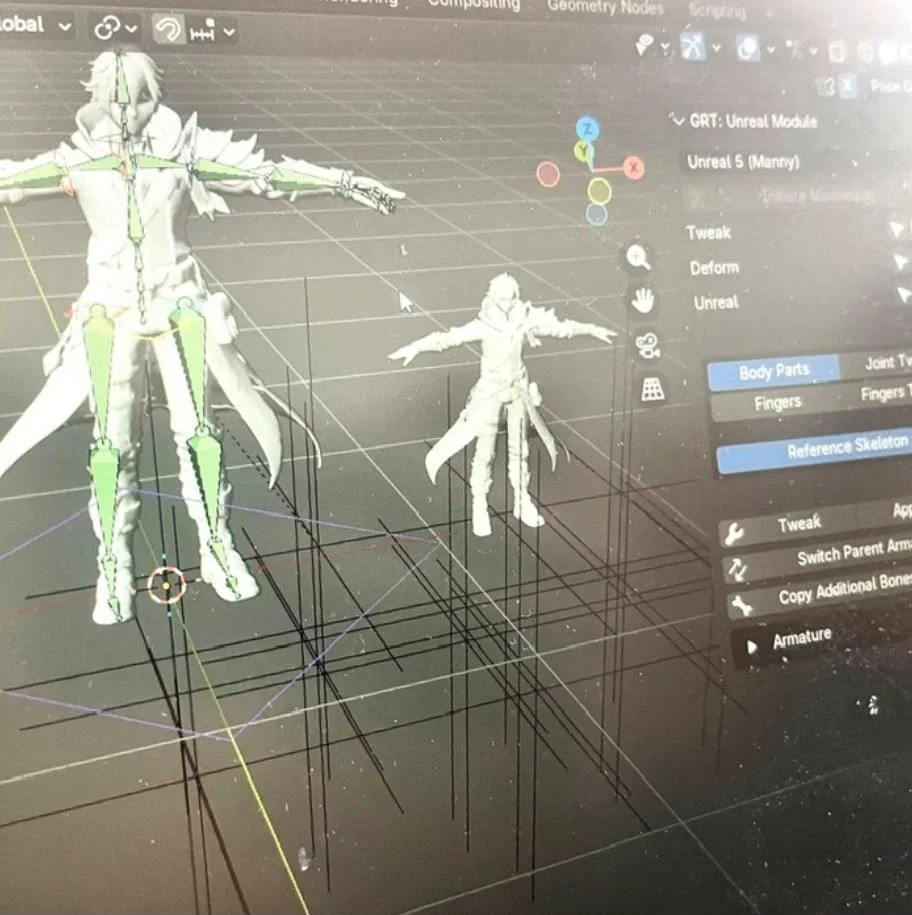Click the blue Z axis gizmo ball

point(587,129)
